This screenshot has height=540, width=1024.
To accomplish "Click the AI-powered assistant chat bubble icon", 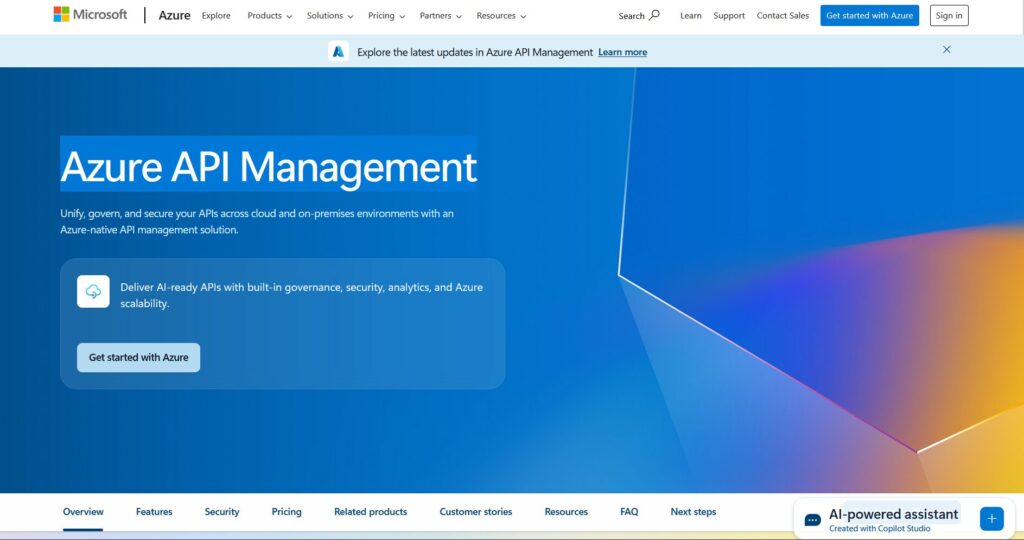I will [812, 520].
